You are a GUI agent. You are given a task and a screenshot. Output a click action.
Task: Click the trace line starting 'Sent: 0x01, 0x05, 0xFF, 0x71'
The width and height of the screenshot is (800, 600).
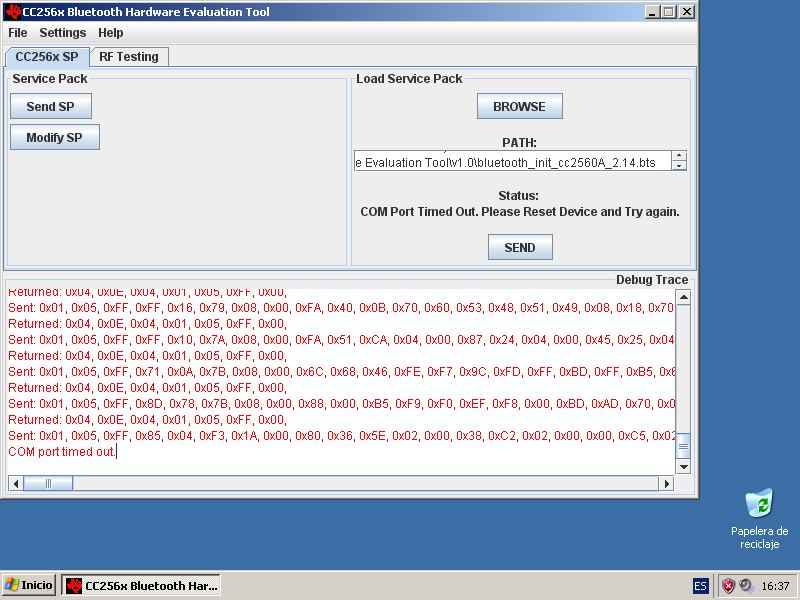click(341, 371)
